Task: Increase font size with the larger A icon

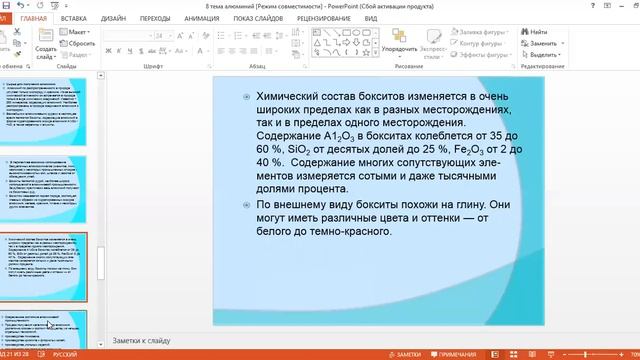Action: pos(180,36)
